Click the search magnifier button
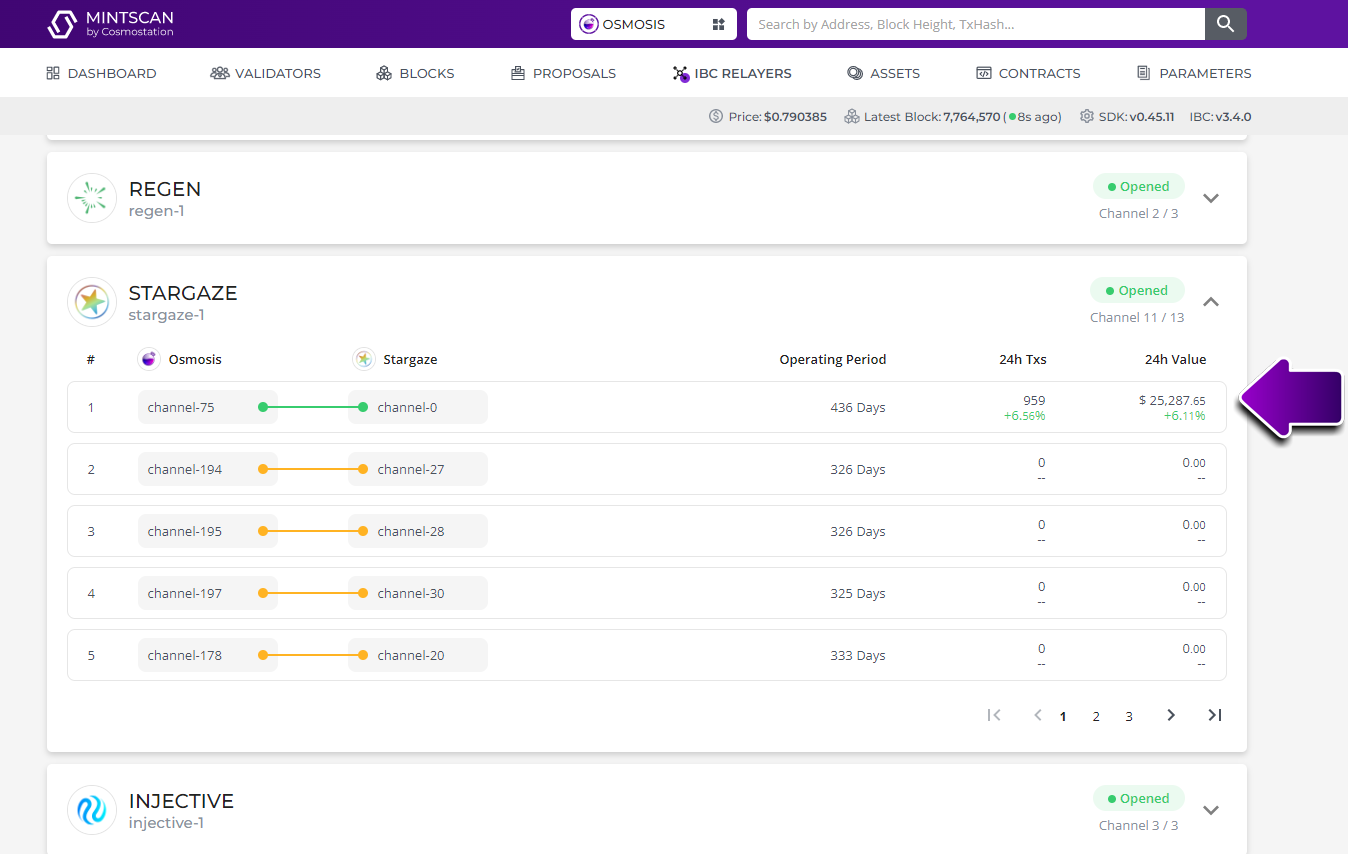Screen dimensions: 1348x854 [x=1225, y=24]
